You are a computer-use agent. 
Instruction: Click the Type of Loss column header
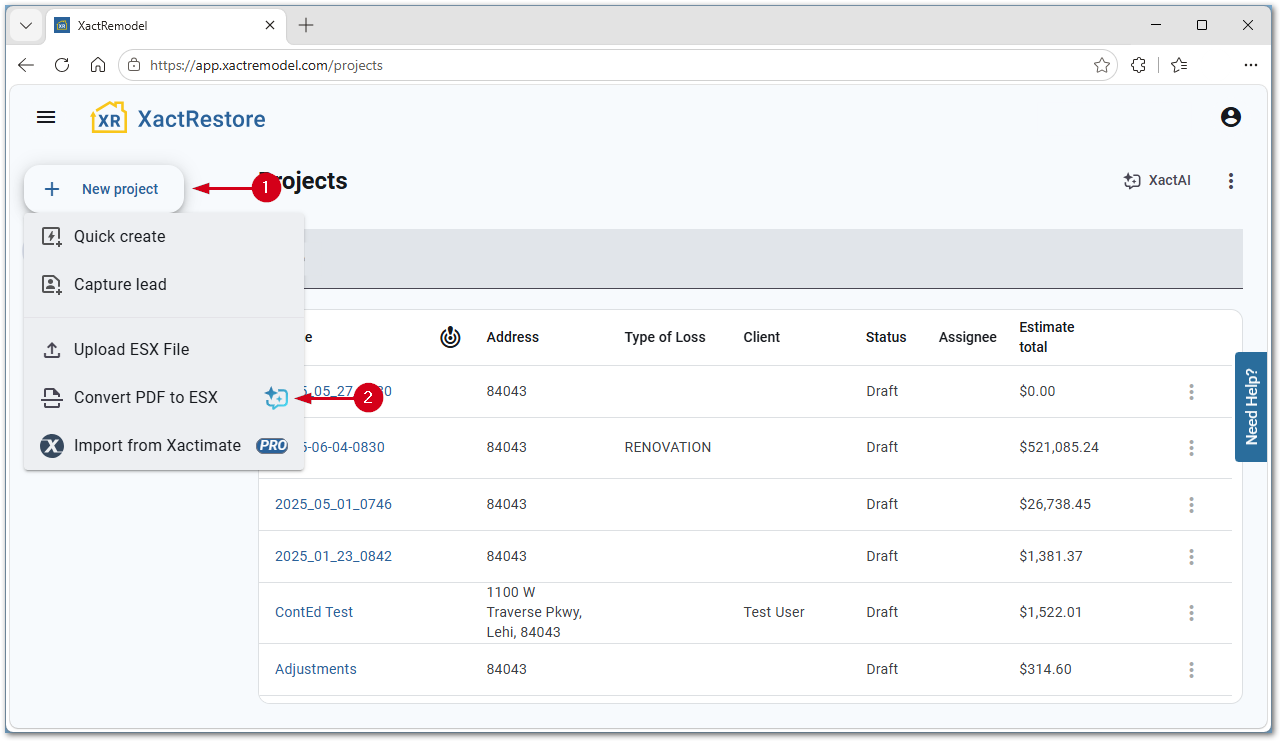click(665, 338)
